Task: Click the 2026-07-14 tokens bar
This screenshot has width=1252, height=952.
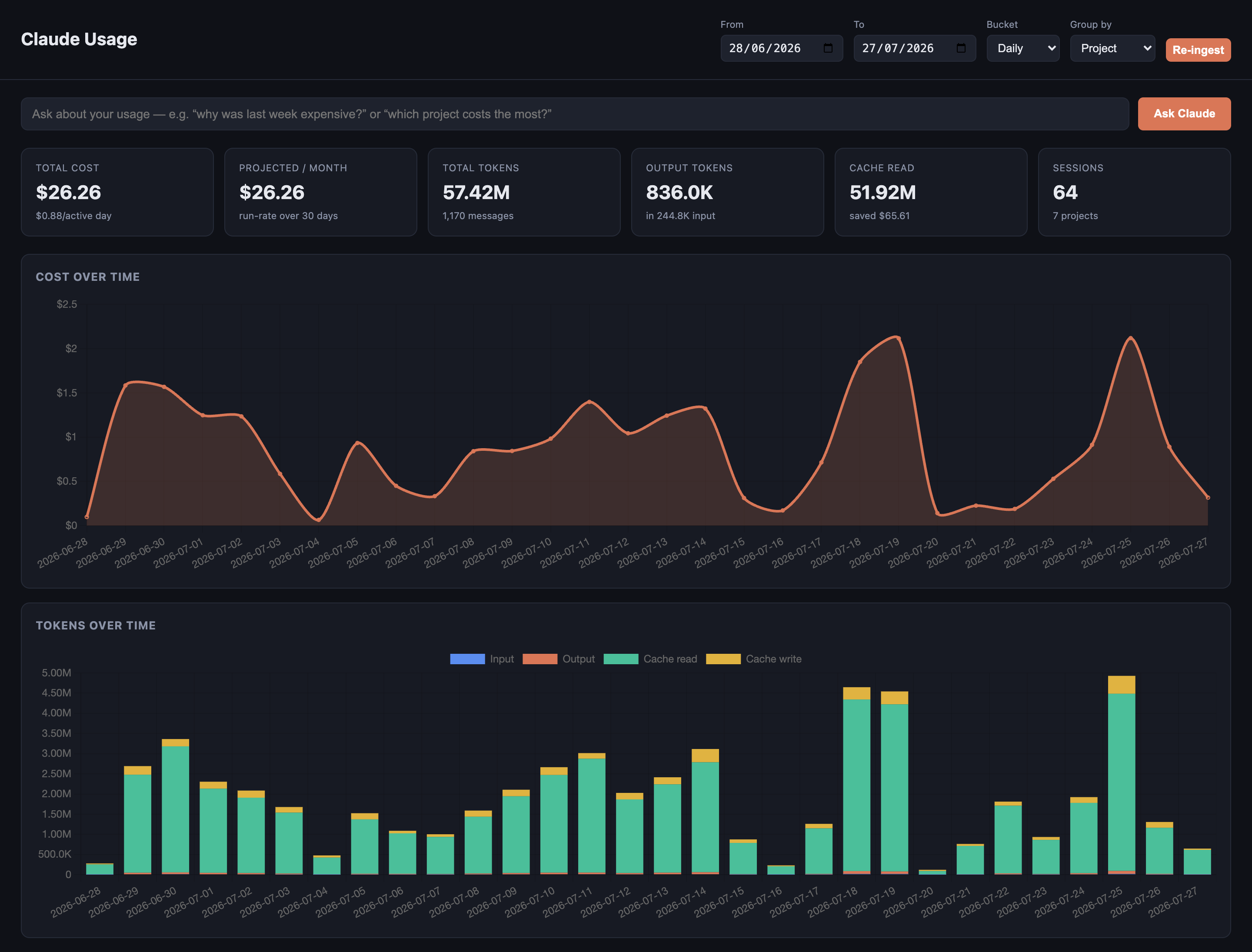Action: point(705,812)
